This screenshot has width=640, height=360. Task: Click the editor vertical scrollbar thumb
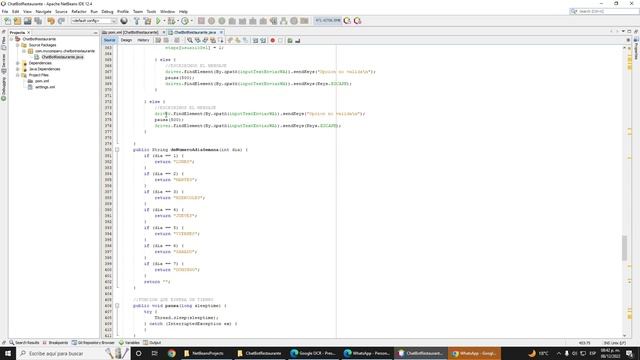624,248
